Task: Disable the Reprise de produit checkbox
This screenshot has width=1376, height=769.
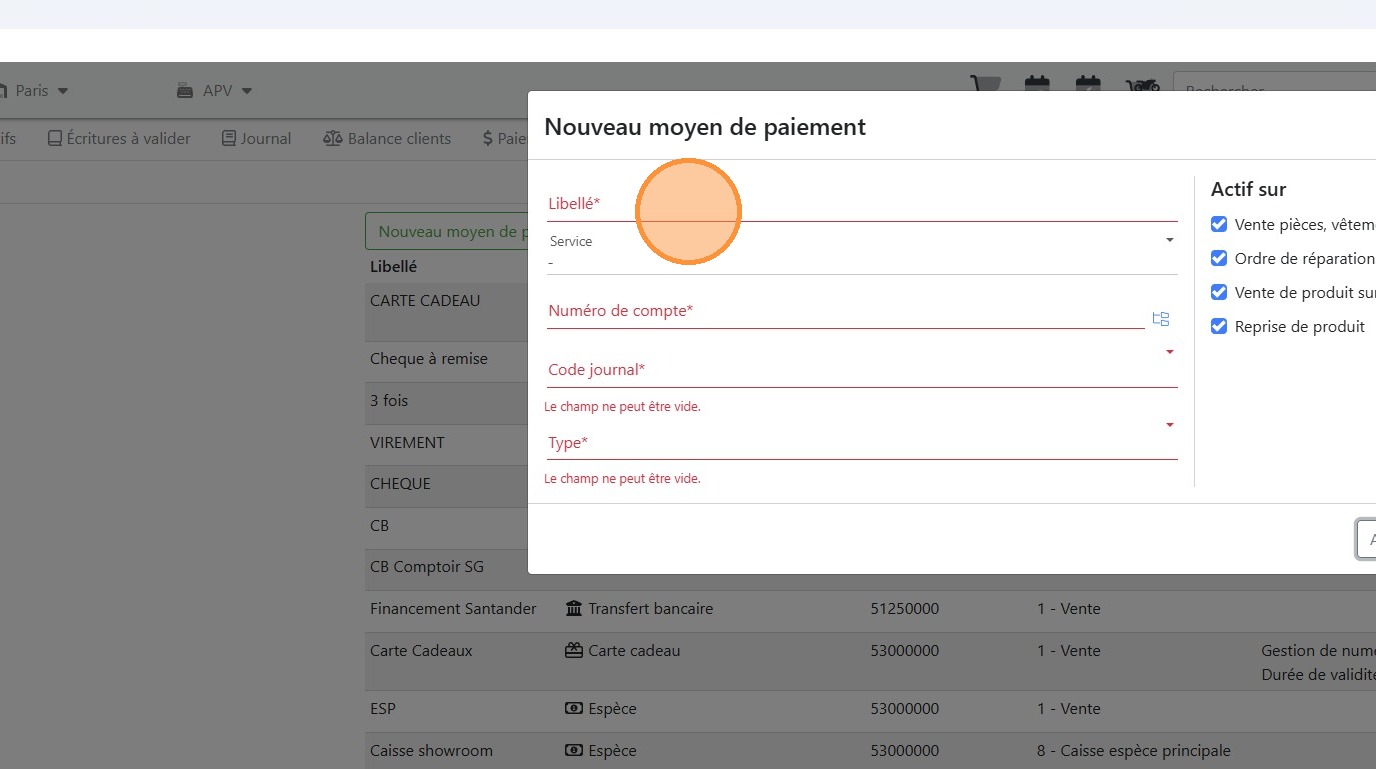Action: coord(1219,327)
